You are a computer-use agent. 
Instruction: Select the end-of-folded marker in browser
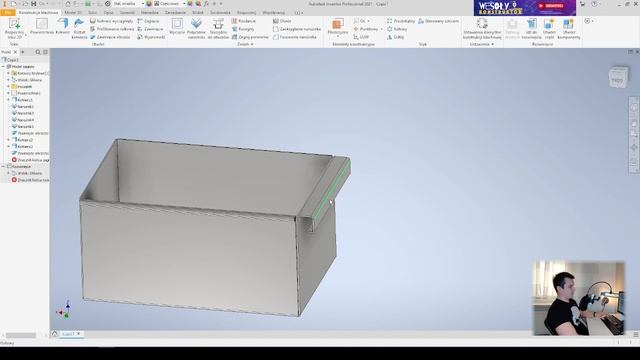(x=31, y=160)
